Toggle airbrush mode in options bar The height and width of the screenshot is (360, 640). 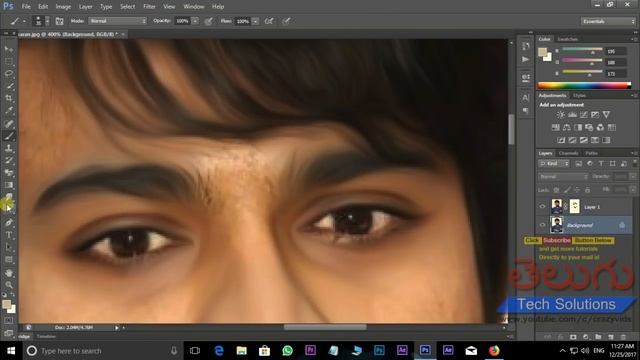tap(269, 21)
